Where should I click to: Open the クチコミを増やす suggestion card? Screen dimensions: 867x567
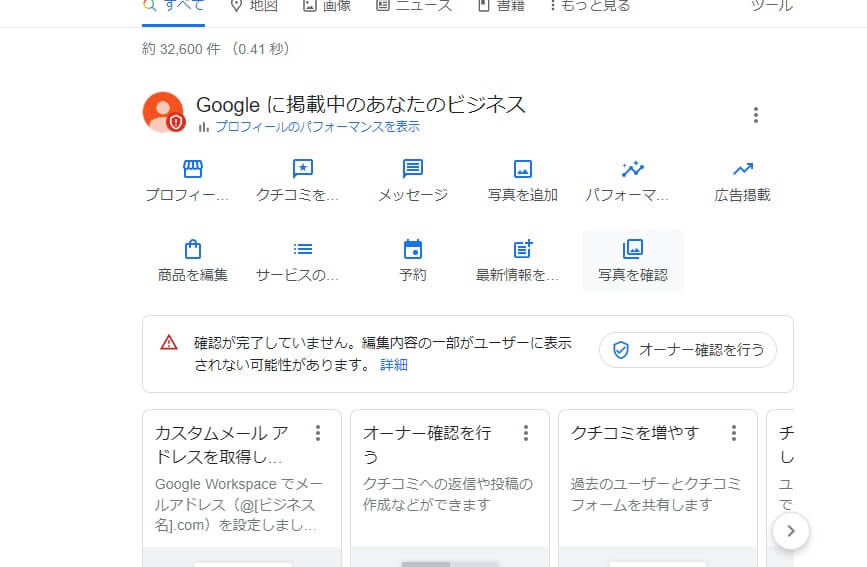coord(657,488)
